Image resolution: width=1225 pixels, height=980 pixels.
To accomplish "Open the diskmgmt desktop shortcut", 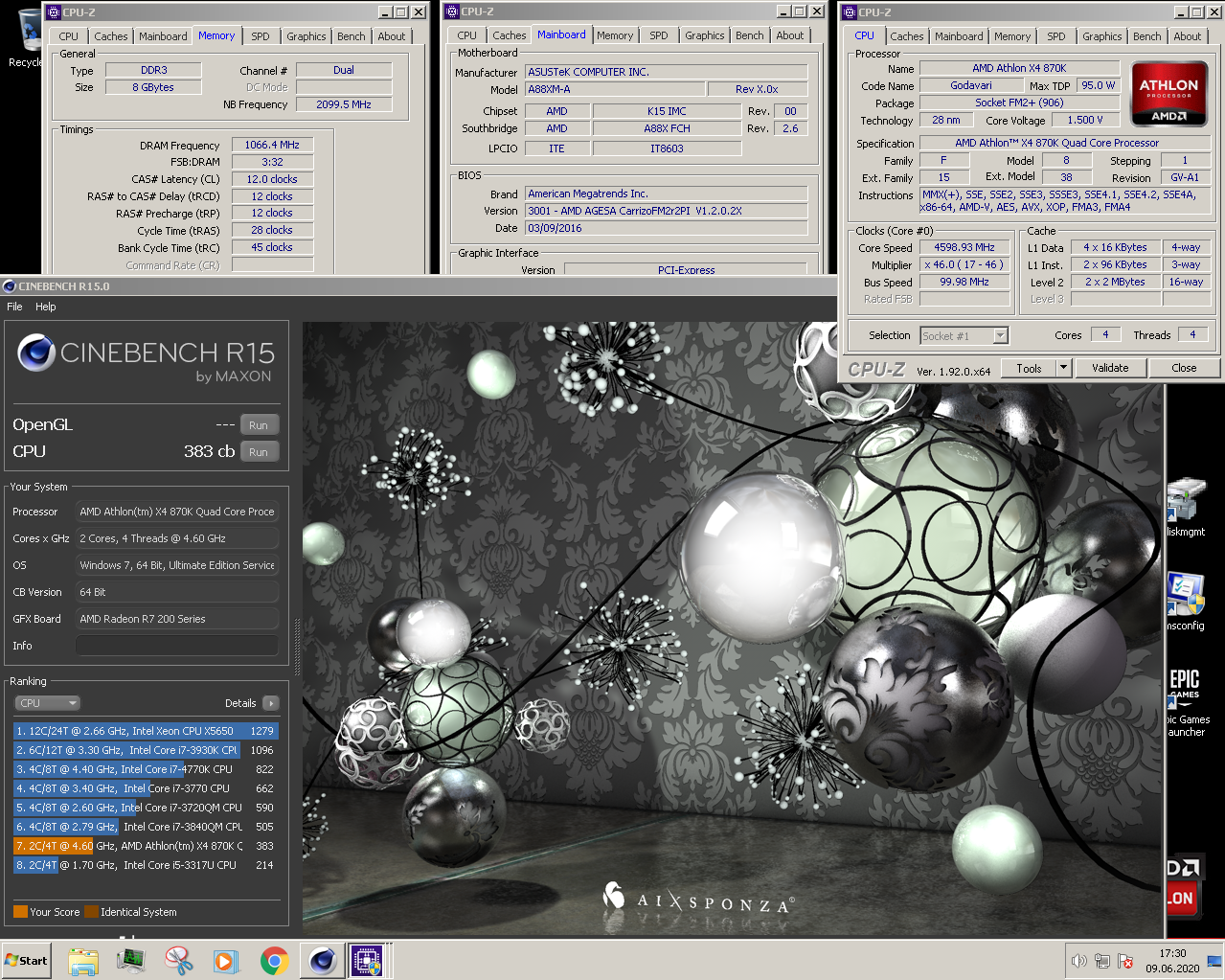I will (1186, 508).
